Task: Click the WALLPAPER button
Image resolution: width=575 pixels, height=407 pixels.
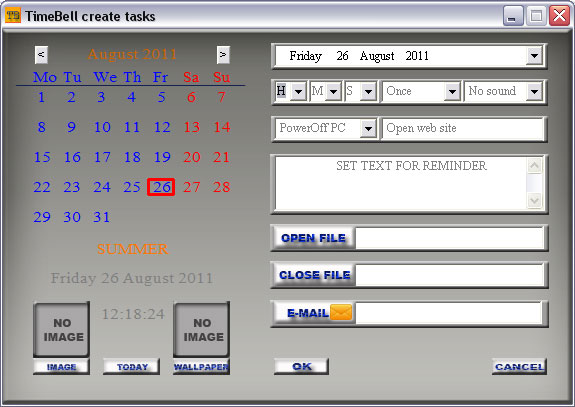Action: click(x=202, y=367)
